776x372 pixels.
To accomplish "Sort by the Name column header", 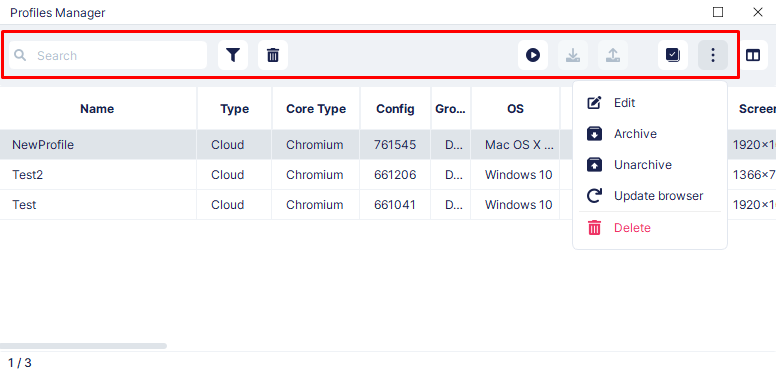I will [97, 109].
